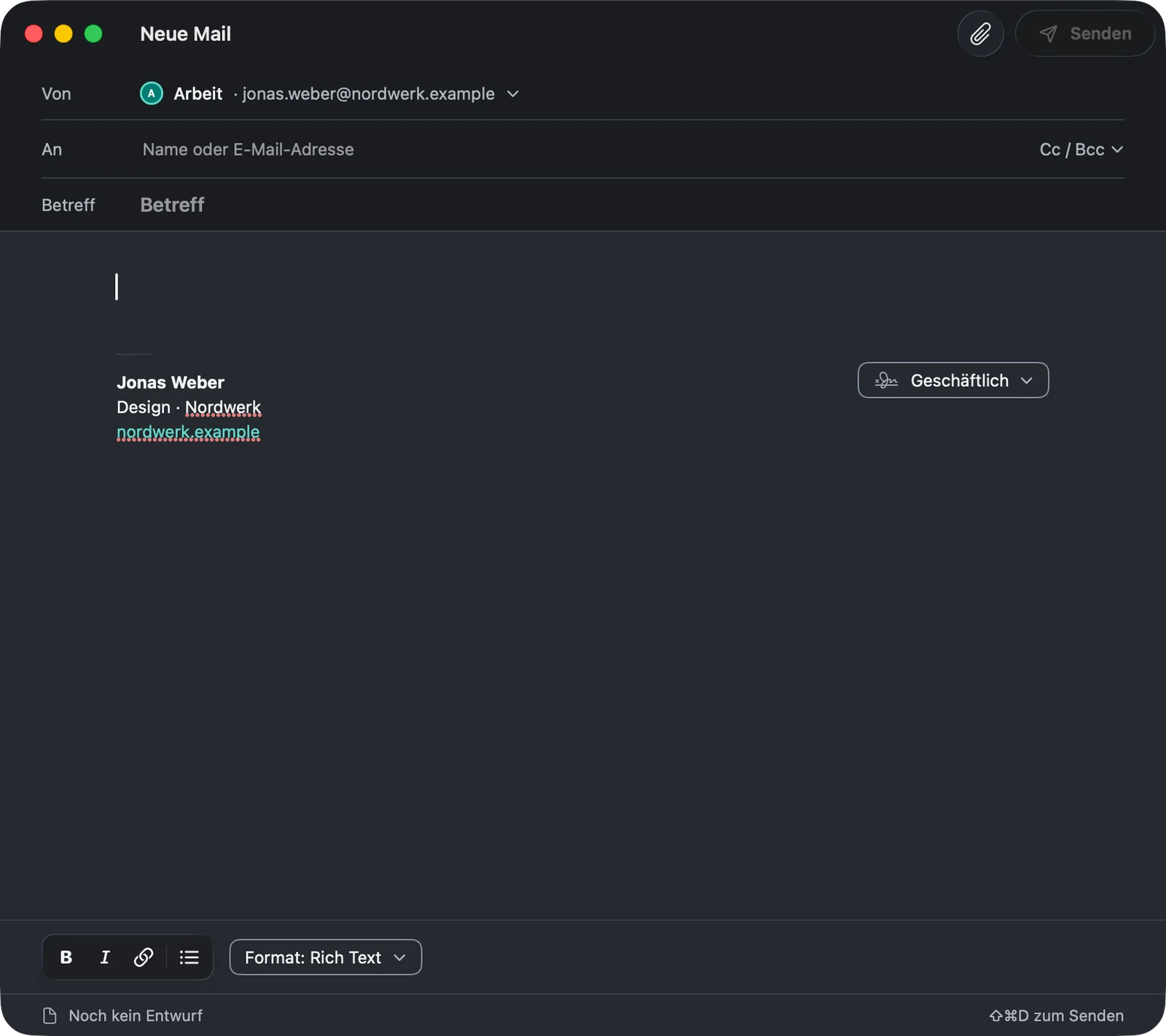Click the An recipient address field

583,149
